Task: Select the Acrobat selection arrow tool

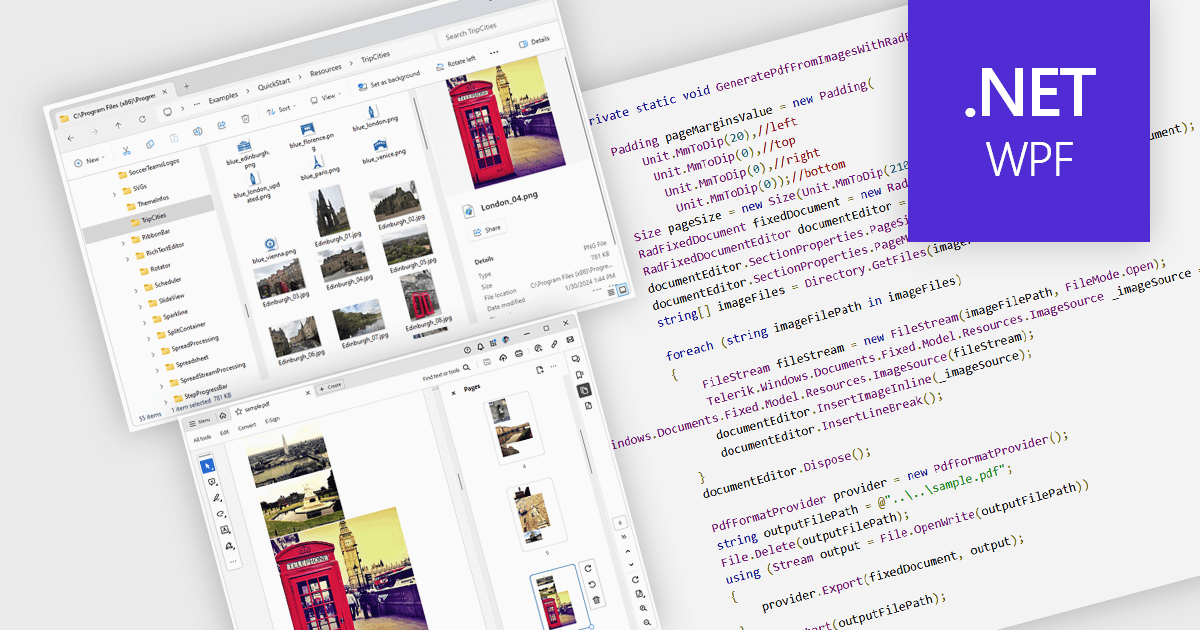Action: click(x=207, y=465)
